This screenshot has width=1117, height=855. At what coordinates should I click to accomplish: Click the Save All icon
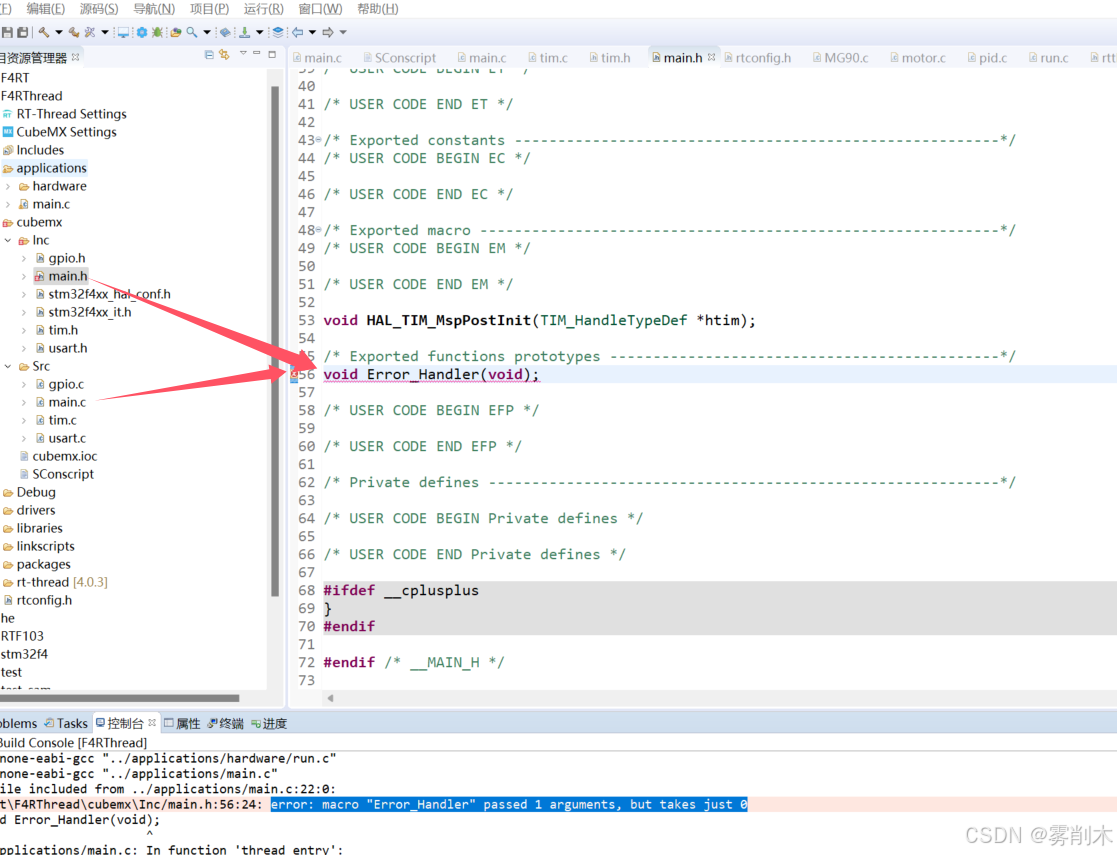coord(21,31)
